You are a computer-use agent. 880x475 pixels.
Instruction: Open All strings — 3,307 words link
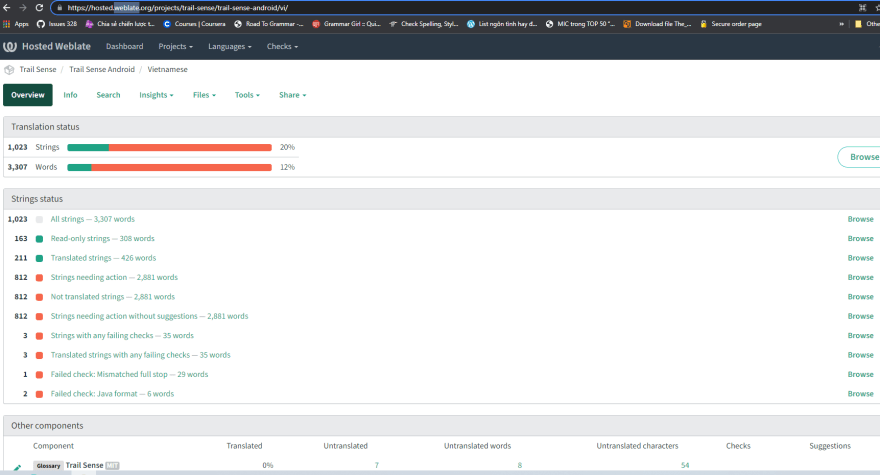pos(93,220)
